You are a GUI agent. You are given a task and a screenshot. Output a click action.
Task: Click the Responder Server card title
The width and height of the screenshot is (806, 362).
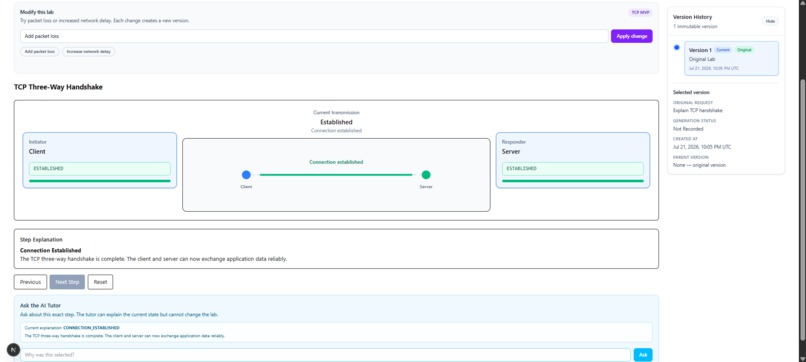tap(511, 152)
